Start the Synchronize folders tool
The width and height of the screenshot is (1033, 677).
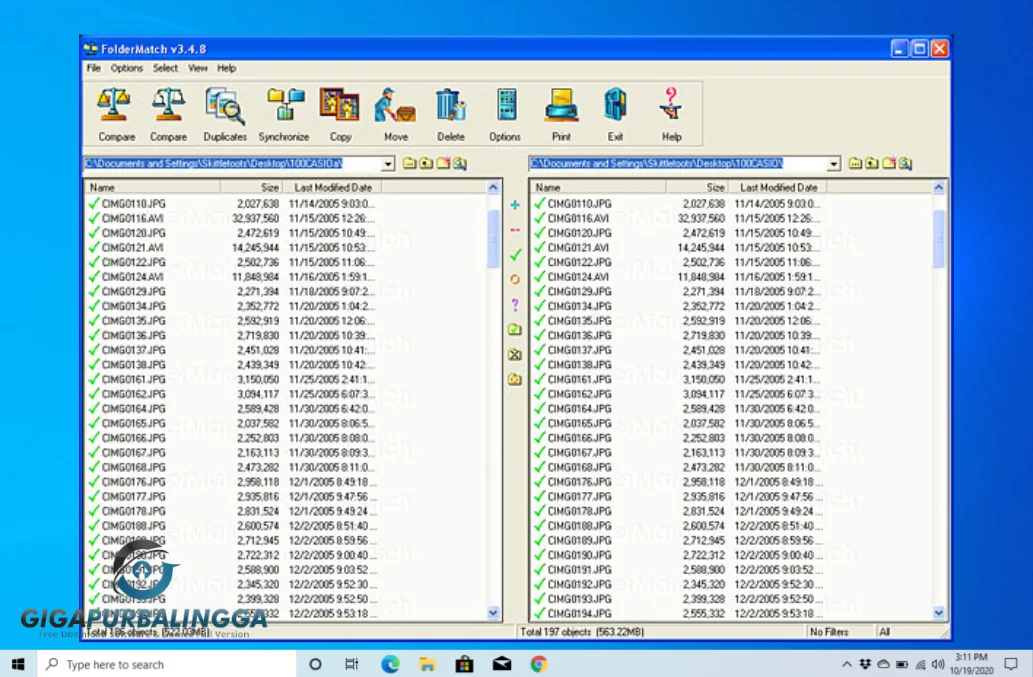point(284,115)
